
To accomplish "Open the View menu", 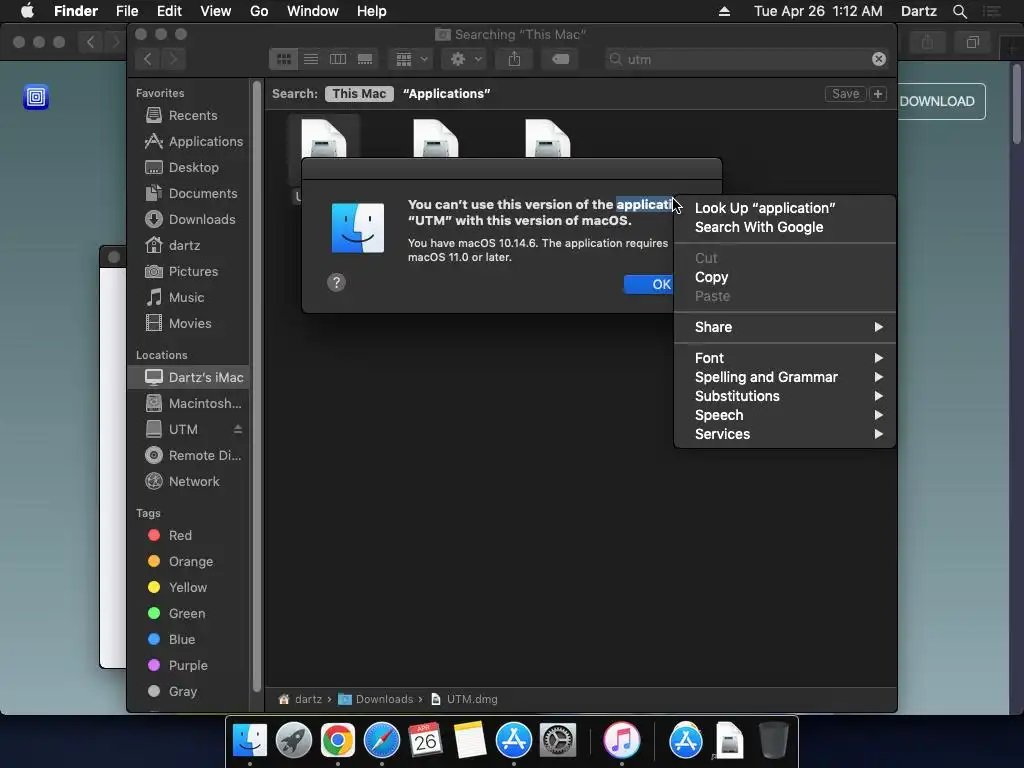I will (x=216, y=11).
